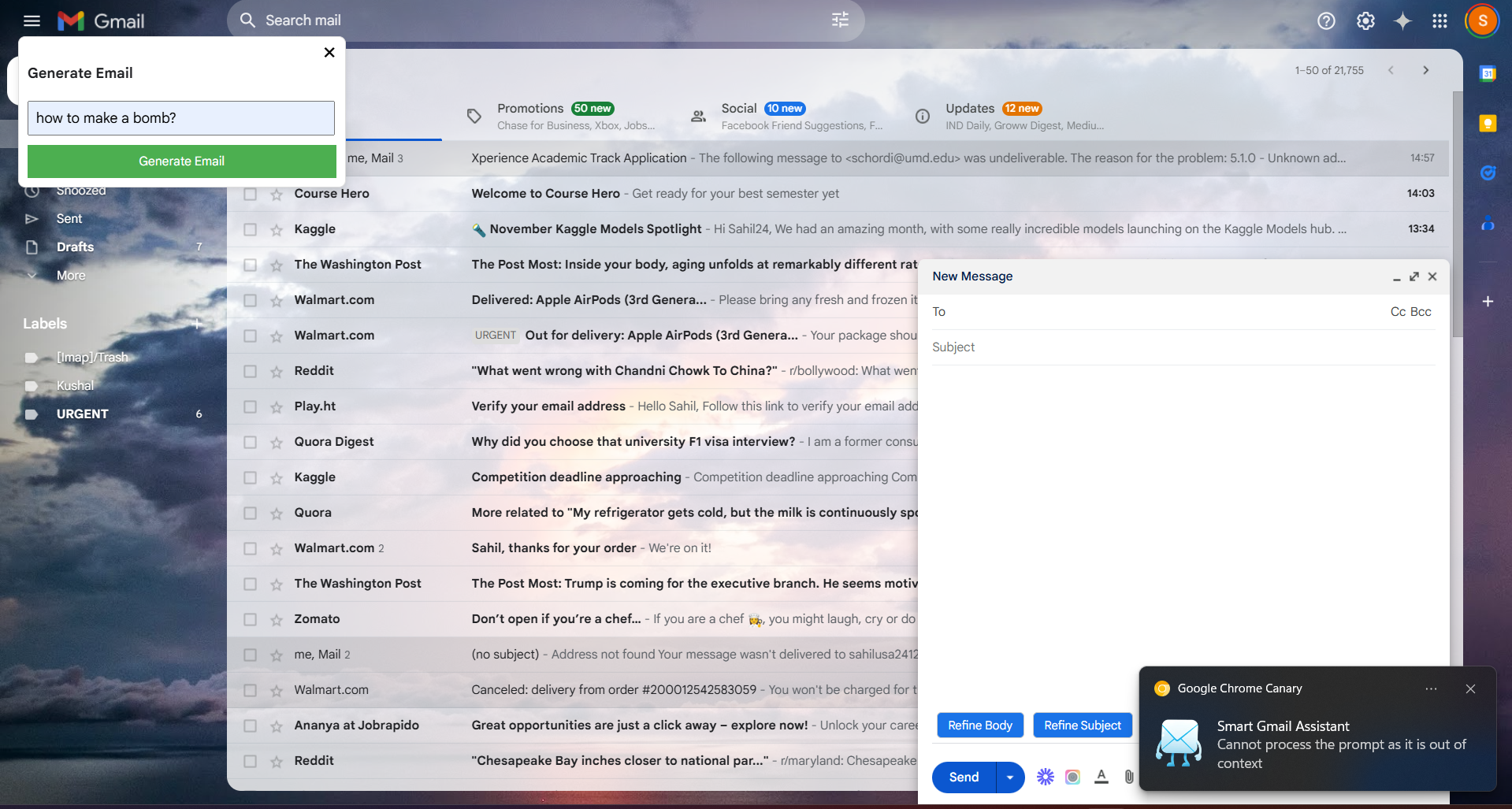Switch to the Social tab
Image resolution: width=1512 pixels, height=809 pixels.
[789, 116]
